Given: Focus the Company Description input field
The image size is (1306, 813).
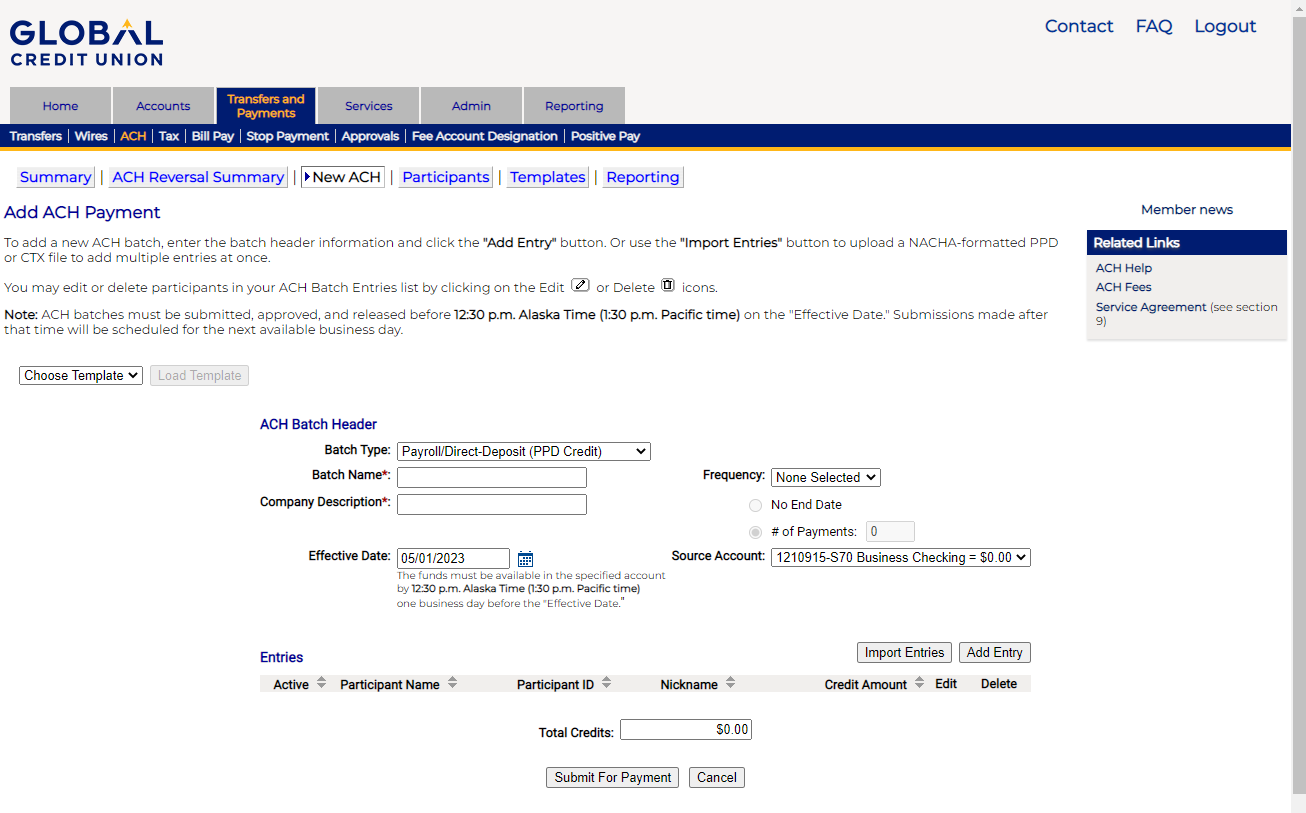Looking at the screenshot, I should pos(492,505).
